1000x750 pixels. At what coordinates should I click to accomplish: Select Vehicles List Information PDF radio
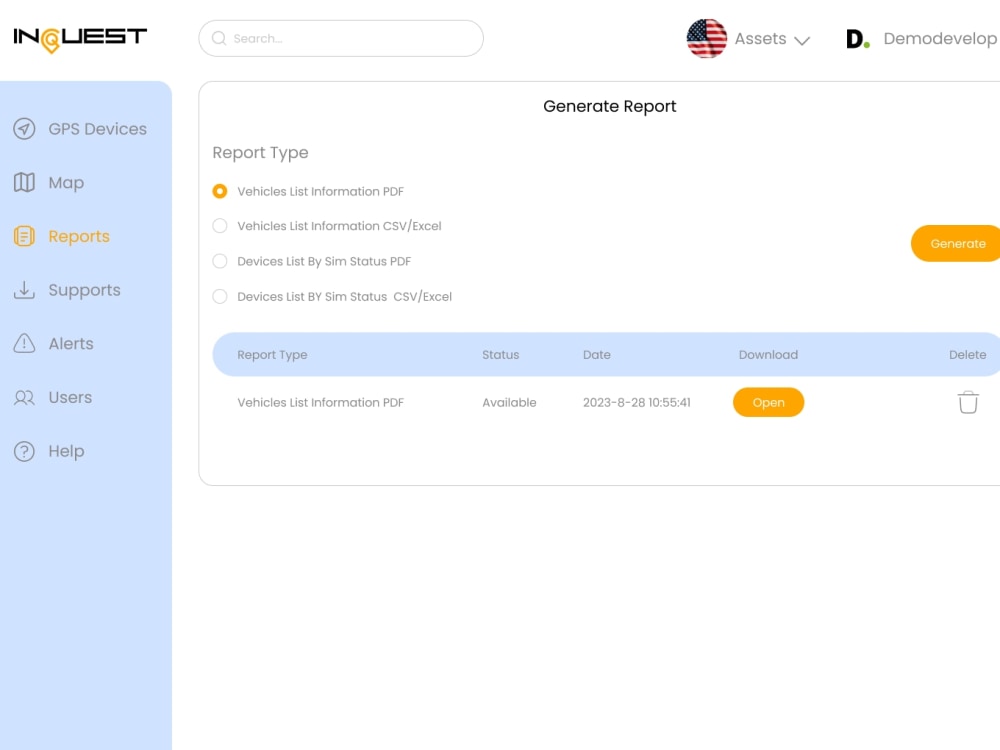coord(219,191)
